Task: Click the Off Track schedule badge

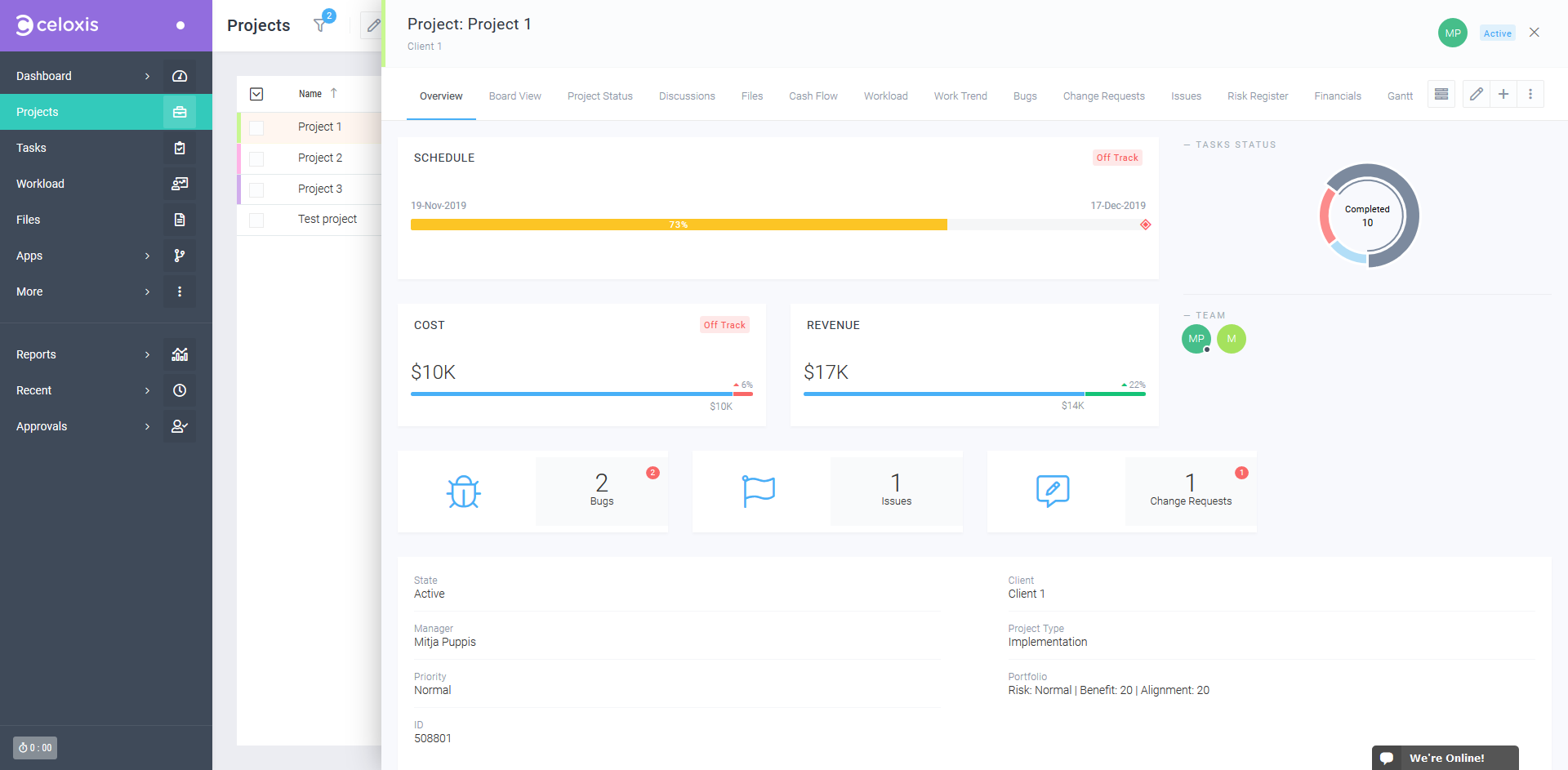Action: click(x=1117, y=158)
